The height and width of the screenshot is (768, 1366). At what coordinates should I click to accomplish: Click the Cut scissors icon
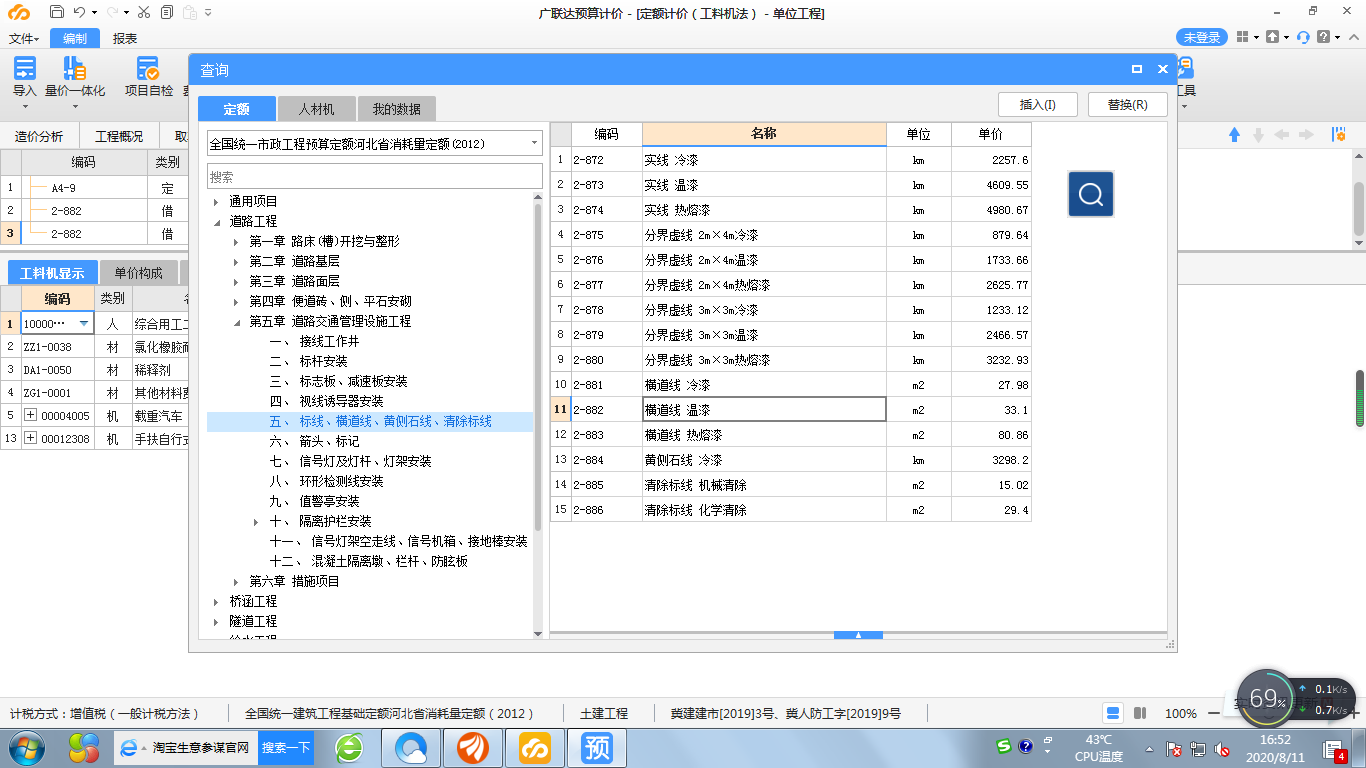click(x=143, y=12)
